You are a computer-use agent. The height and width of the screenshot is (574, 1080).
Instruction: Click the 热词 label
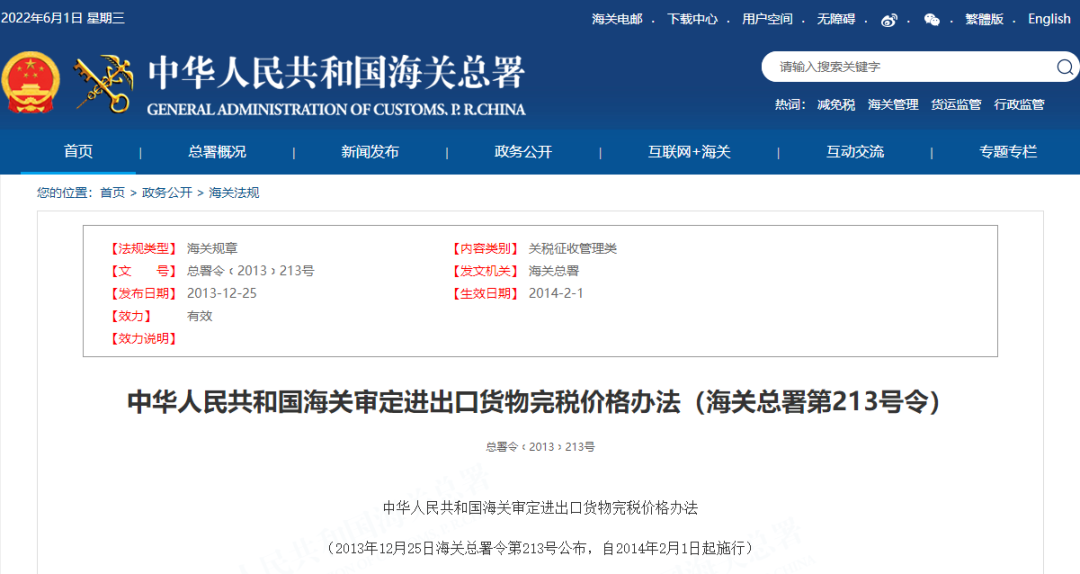point(789,105)
